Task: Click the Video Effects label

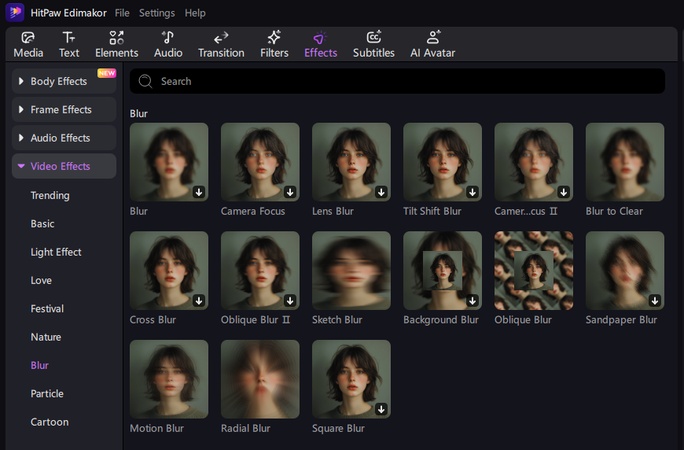Action: click(60, 166)
